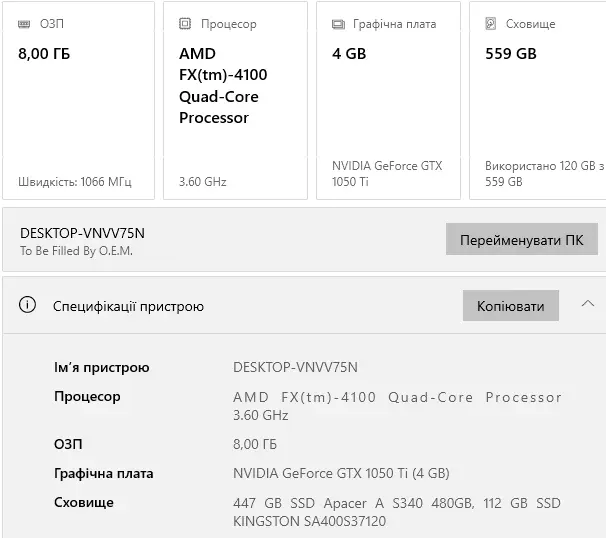Click the Apacer and KINGSTON SSD storage value
This screenshot has width=606, height=538.
pyautogui.click(x=396, y=512)
